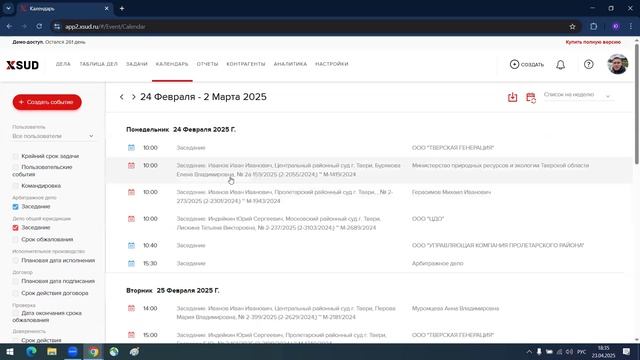Viewport: 640px width, 360px height.
Task: Open the ЗАДАЧИ tab
Action: click(x=136, y=64)
